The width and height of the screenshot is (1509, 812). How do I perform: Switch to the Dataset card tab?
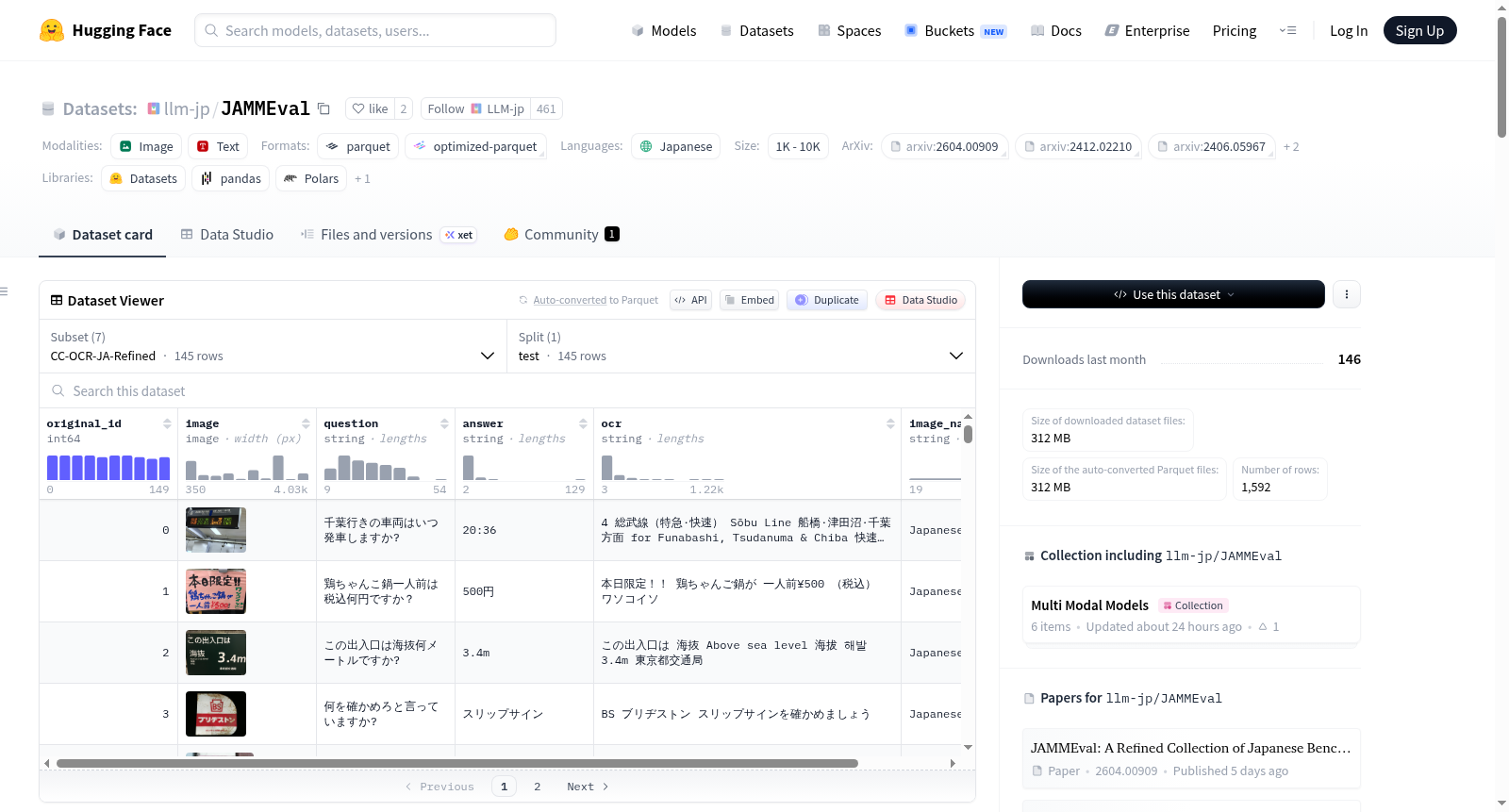tap(103, 235)
